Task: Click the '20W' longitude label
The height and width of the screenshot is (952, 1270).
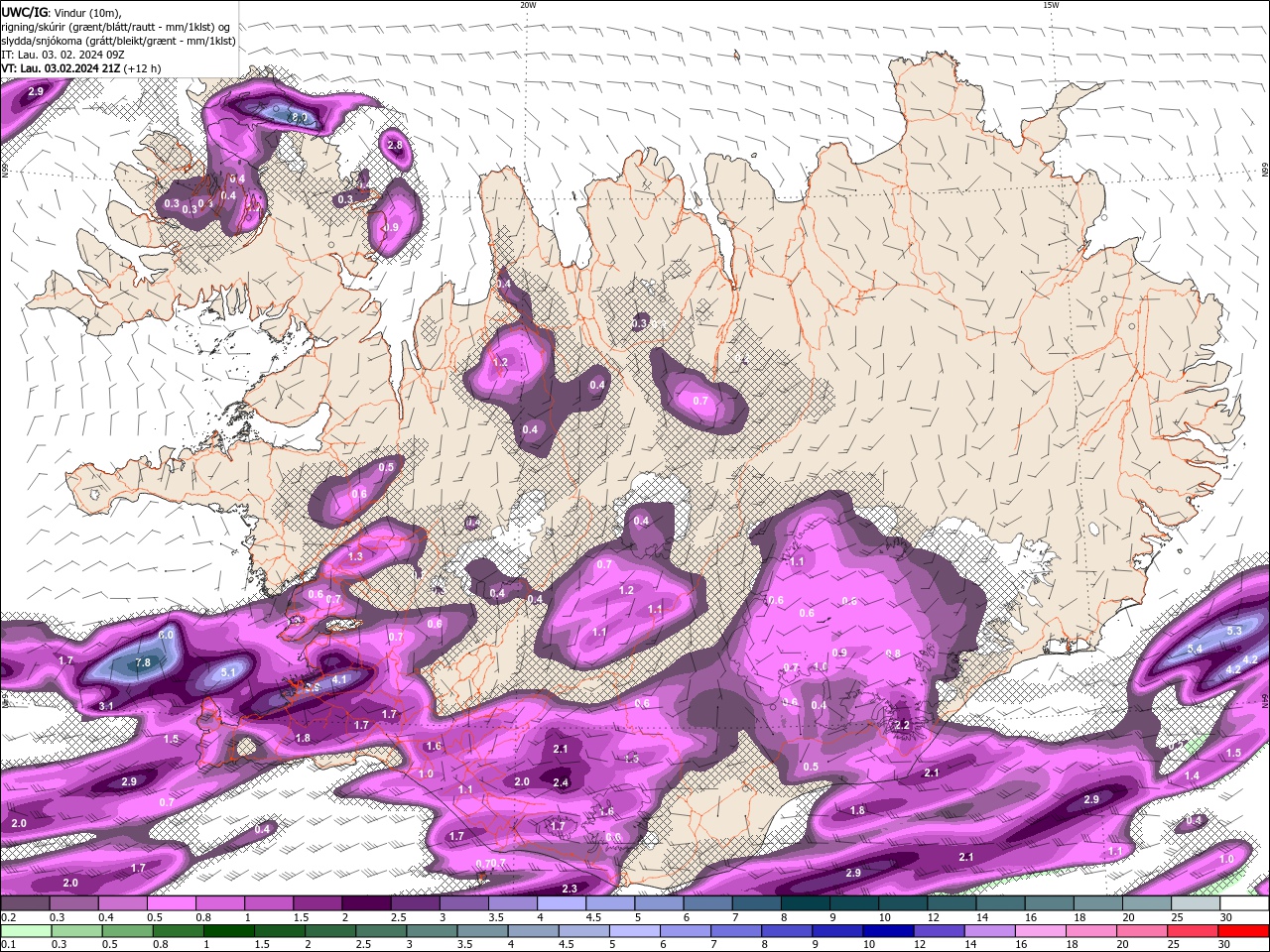Action: (x=528, y=5)
